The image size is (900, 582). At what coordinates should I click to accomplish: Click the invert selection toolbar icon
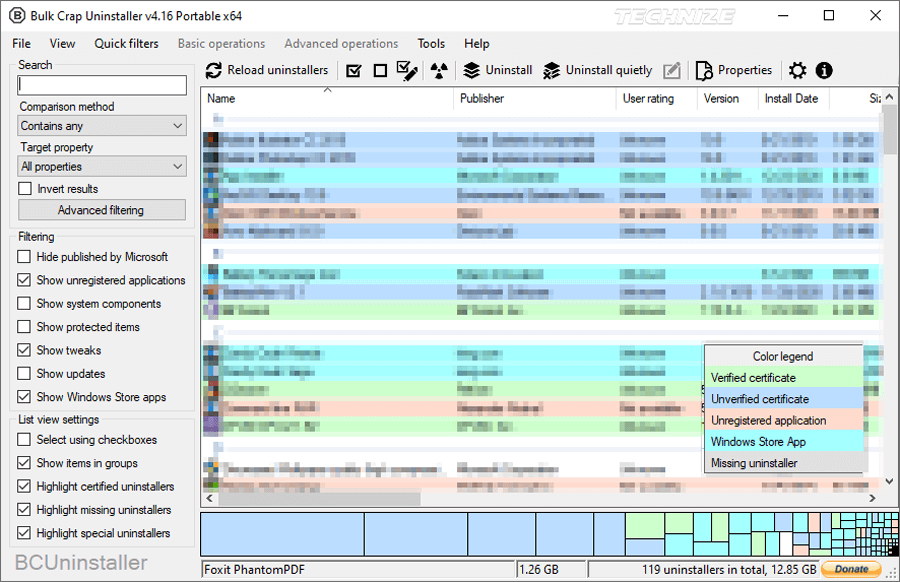pos(406,71)
